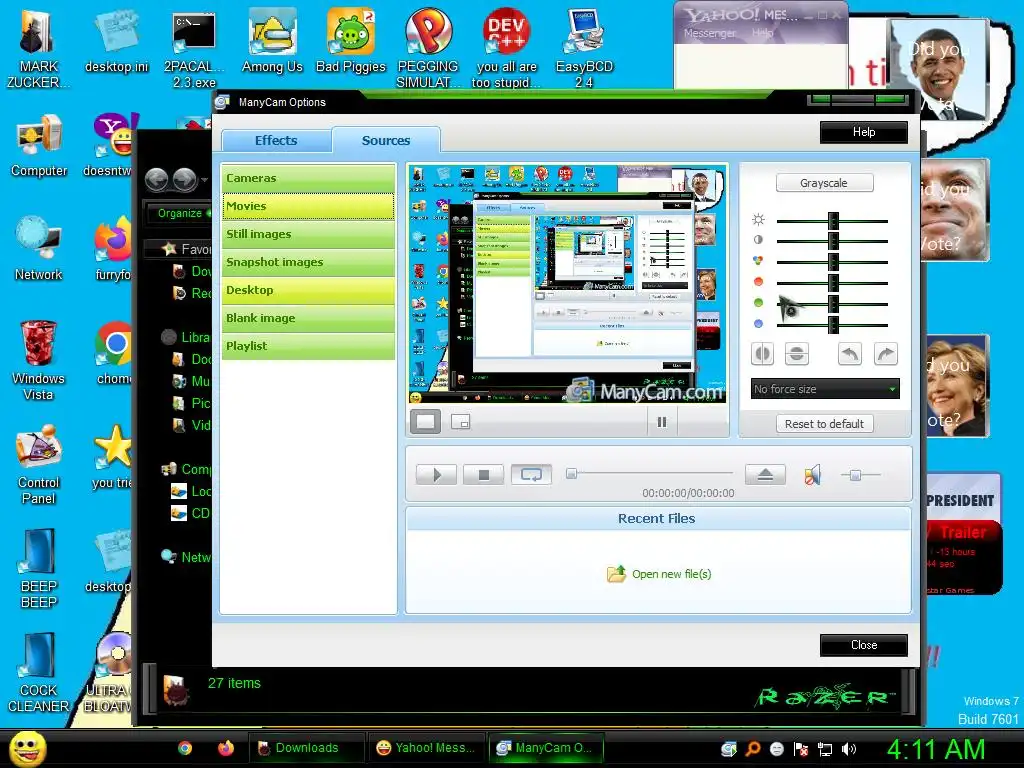Click the ManyCam tray icon
The image size is (1024, 768).
coord(729,749)
